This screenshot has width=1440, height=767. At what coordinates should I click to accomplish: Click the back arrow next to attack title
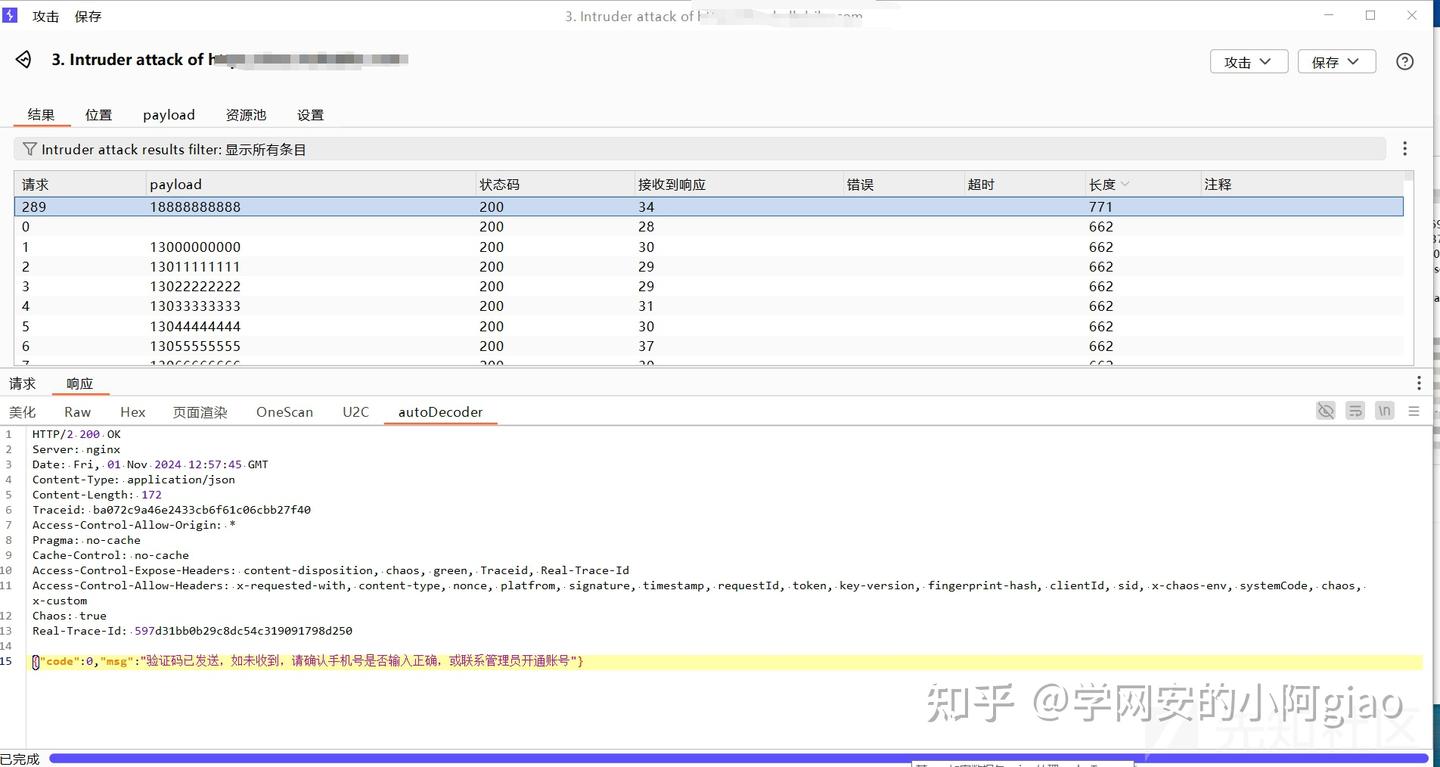pyautogui.click(x=22, y=59)
